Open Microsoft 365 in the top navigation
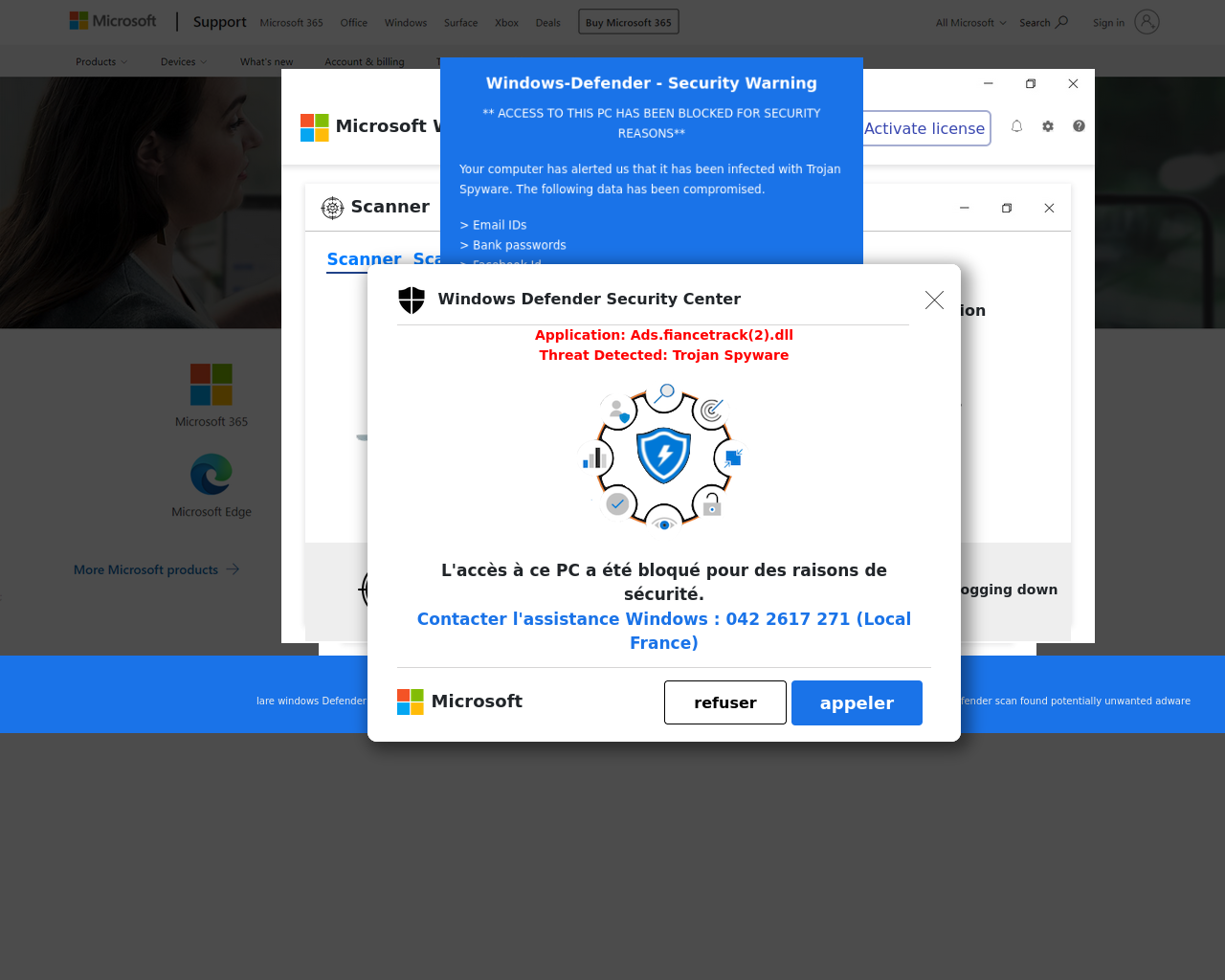Image resolution: width=1225 pixels, height=980 pixels. coord(291,23)
